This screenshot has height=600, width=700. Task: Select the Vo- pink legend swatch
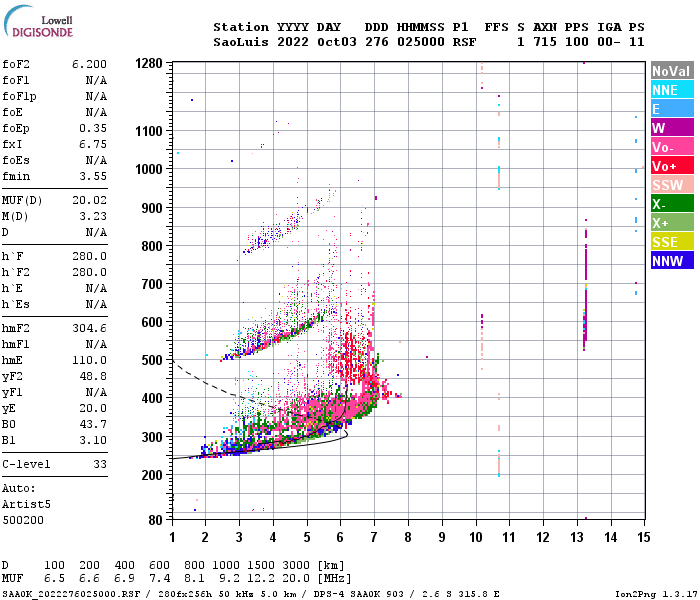pyautogui.click(x=672, y=146)
